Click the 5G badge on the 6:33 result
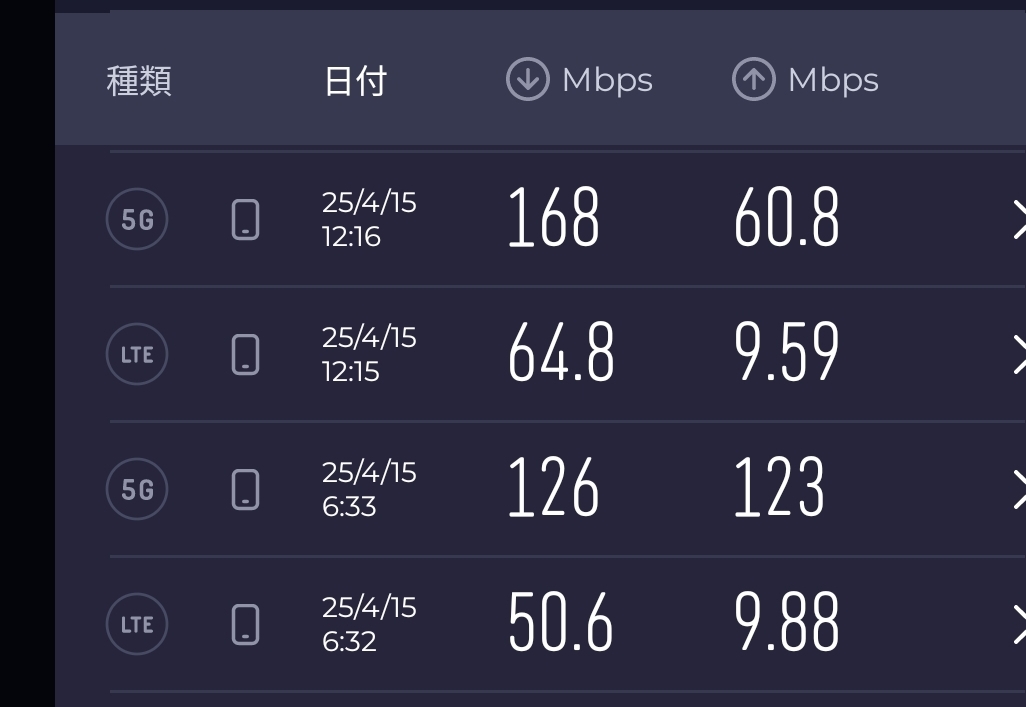Viewport: 1026px width, 707px height. tap(137, 489)
